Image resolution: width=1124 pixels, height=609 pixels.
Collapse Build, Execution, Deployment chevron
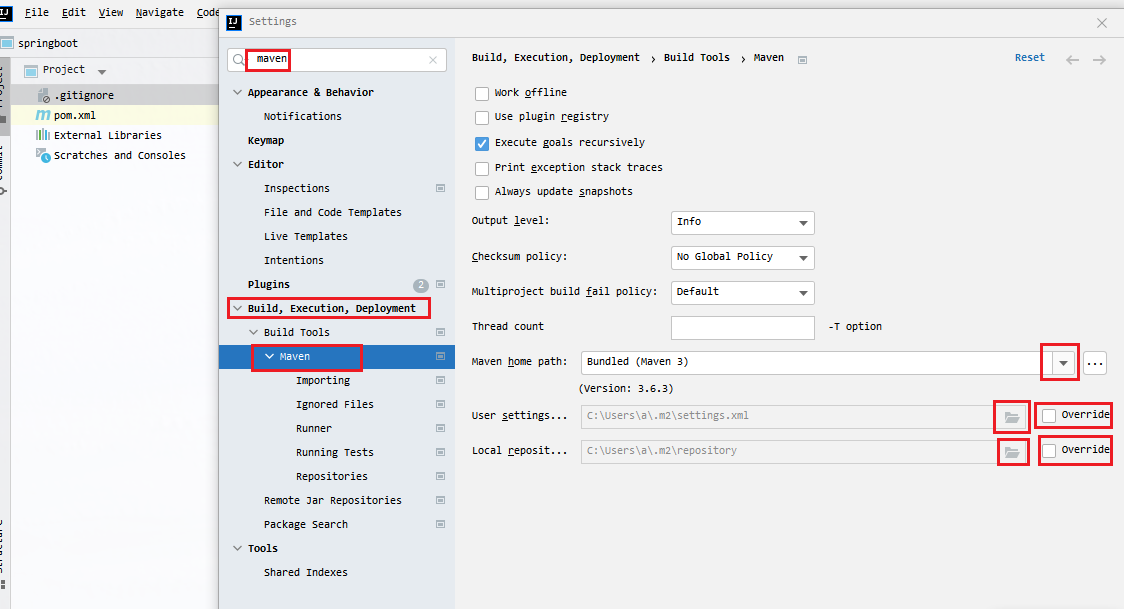[237, 308]
